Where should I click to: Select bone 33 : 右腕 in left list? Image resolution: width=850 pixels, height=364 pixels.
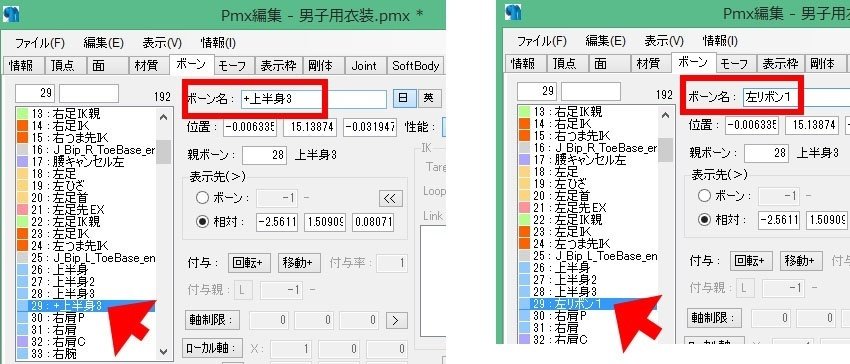coord(86,354)
